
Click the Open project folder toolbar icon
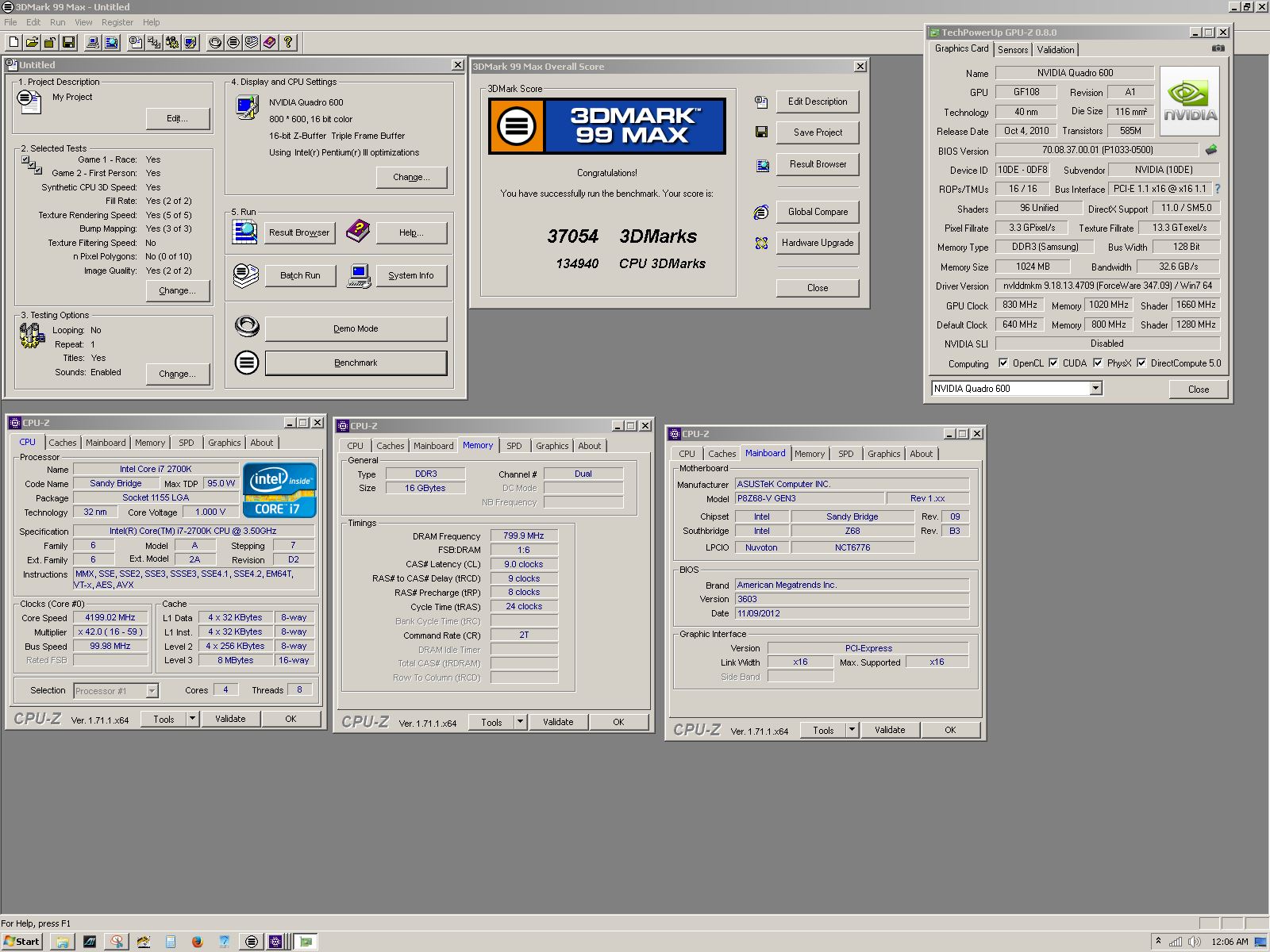pos(33,42)
